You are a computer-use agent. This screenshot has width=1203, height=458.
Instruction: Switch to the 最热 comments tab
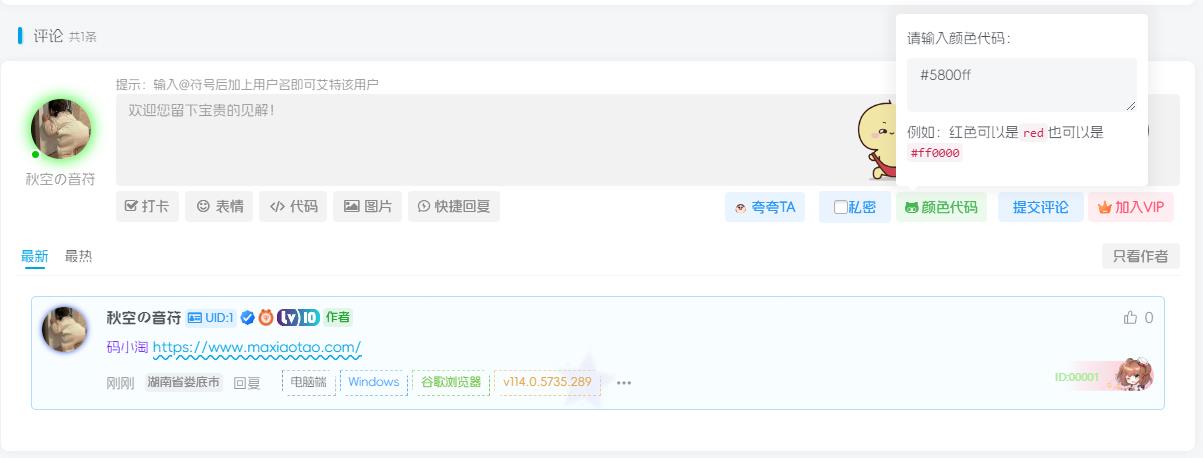(x=78, y=256)
